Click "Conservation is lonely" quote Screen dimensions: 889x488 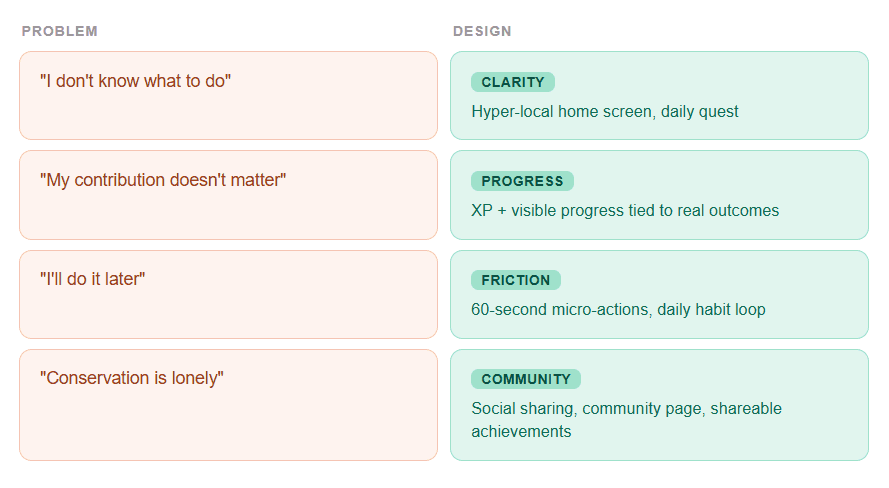(x=132, y=378)
